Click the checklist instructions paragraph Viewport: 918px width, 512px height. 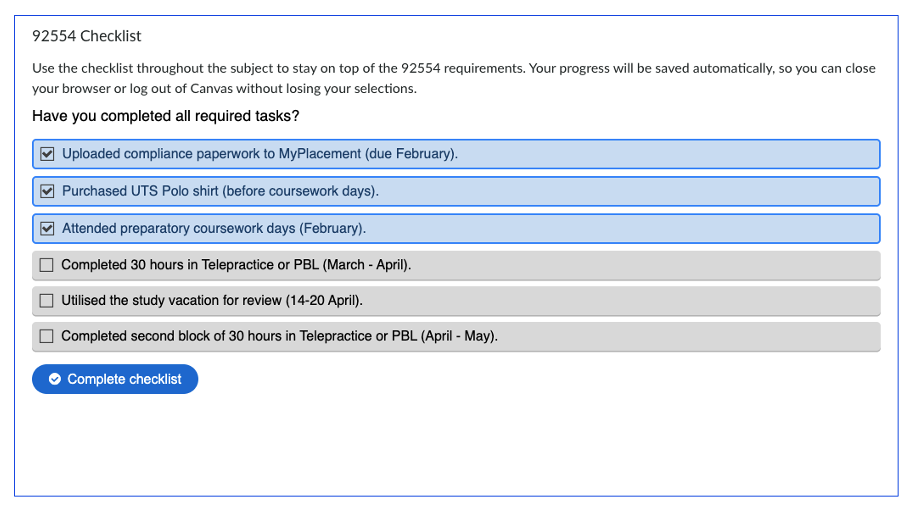coord(453,78)
